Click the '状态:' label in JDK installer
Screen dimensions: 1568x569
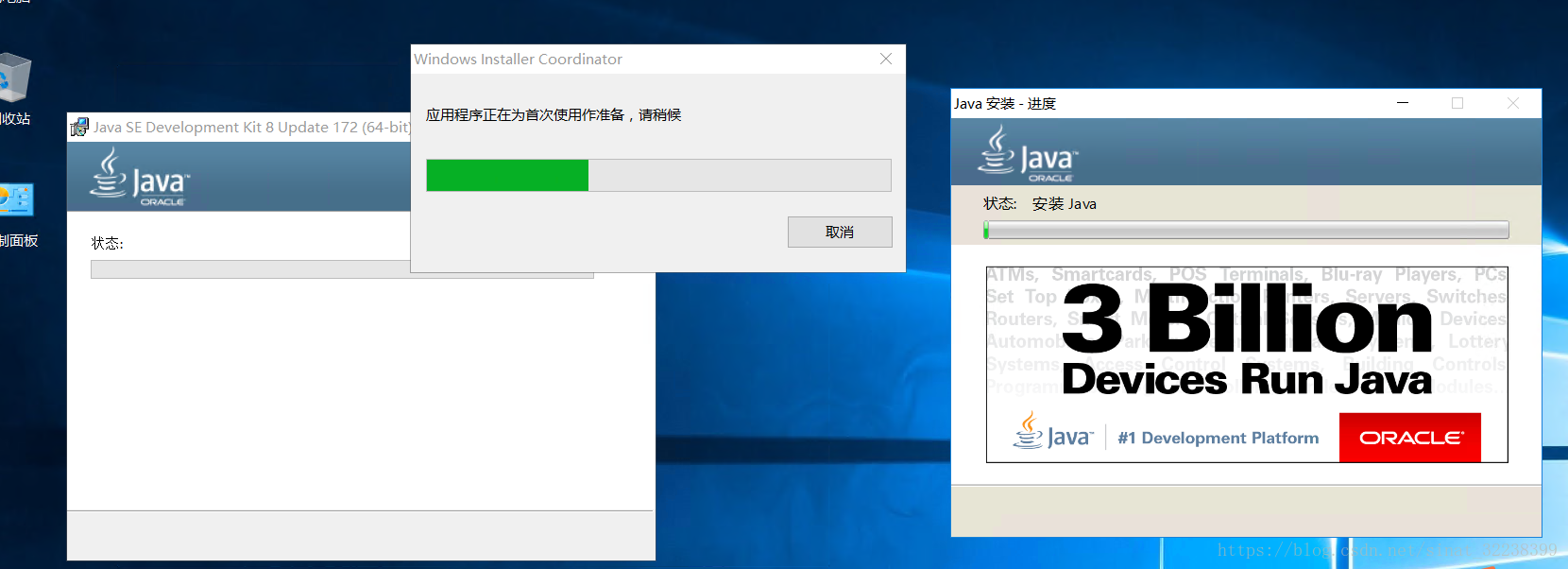pyautogui.click(x=107, y=243)
